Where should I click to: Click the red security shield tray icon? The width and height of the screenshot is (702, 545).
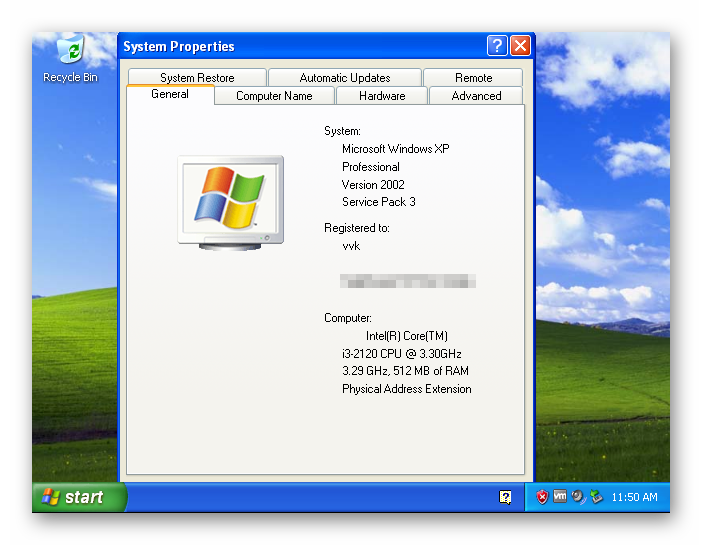click(x=542, y=497)
